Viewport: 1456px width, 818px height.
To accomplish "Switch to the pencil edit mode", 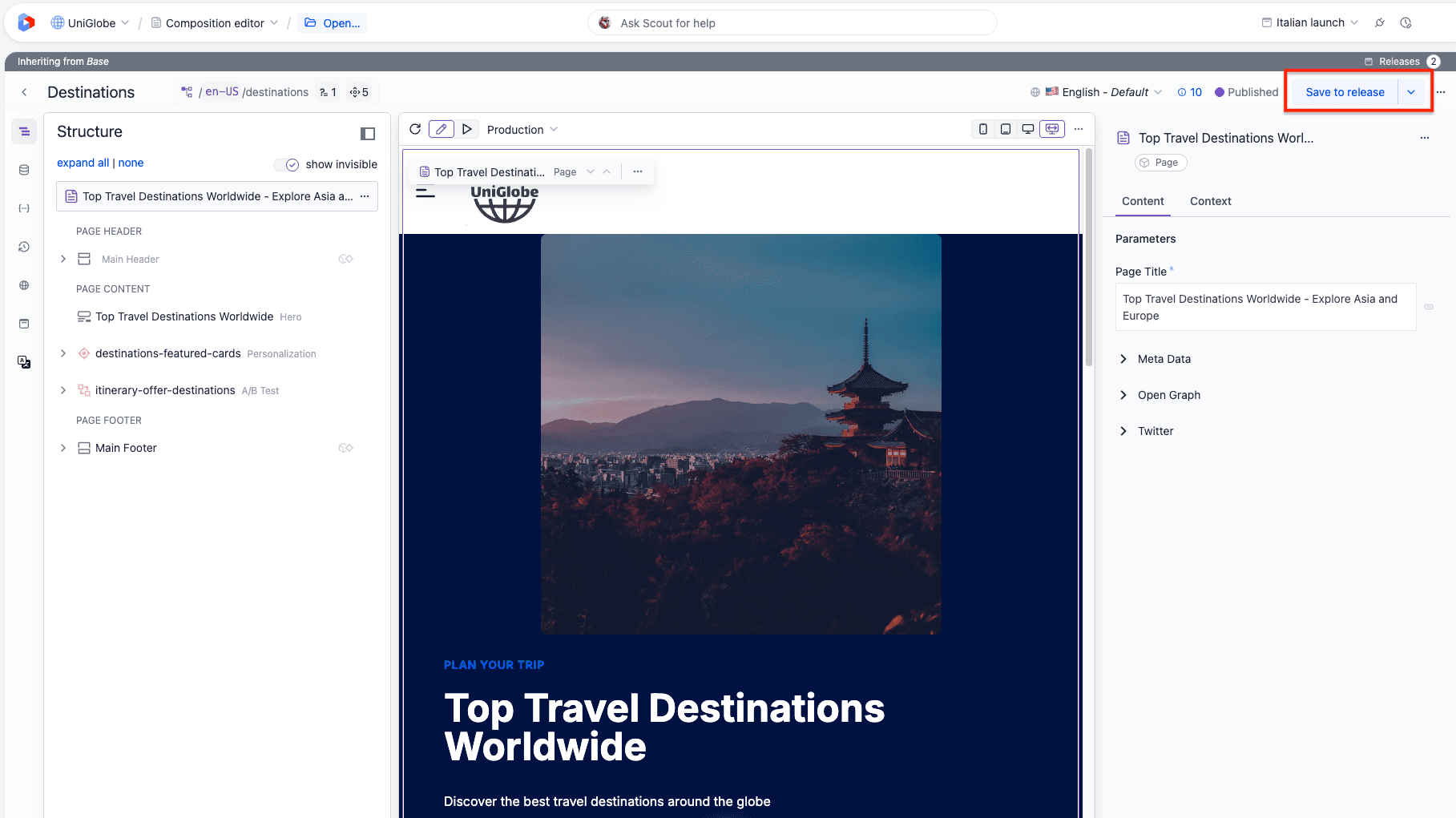I will point(442,129).
